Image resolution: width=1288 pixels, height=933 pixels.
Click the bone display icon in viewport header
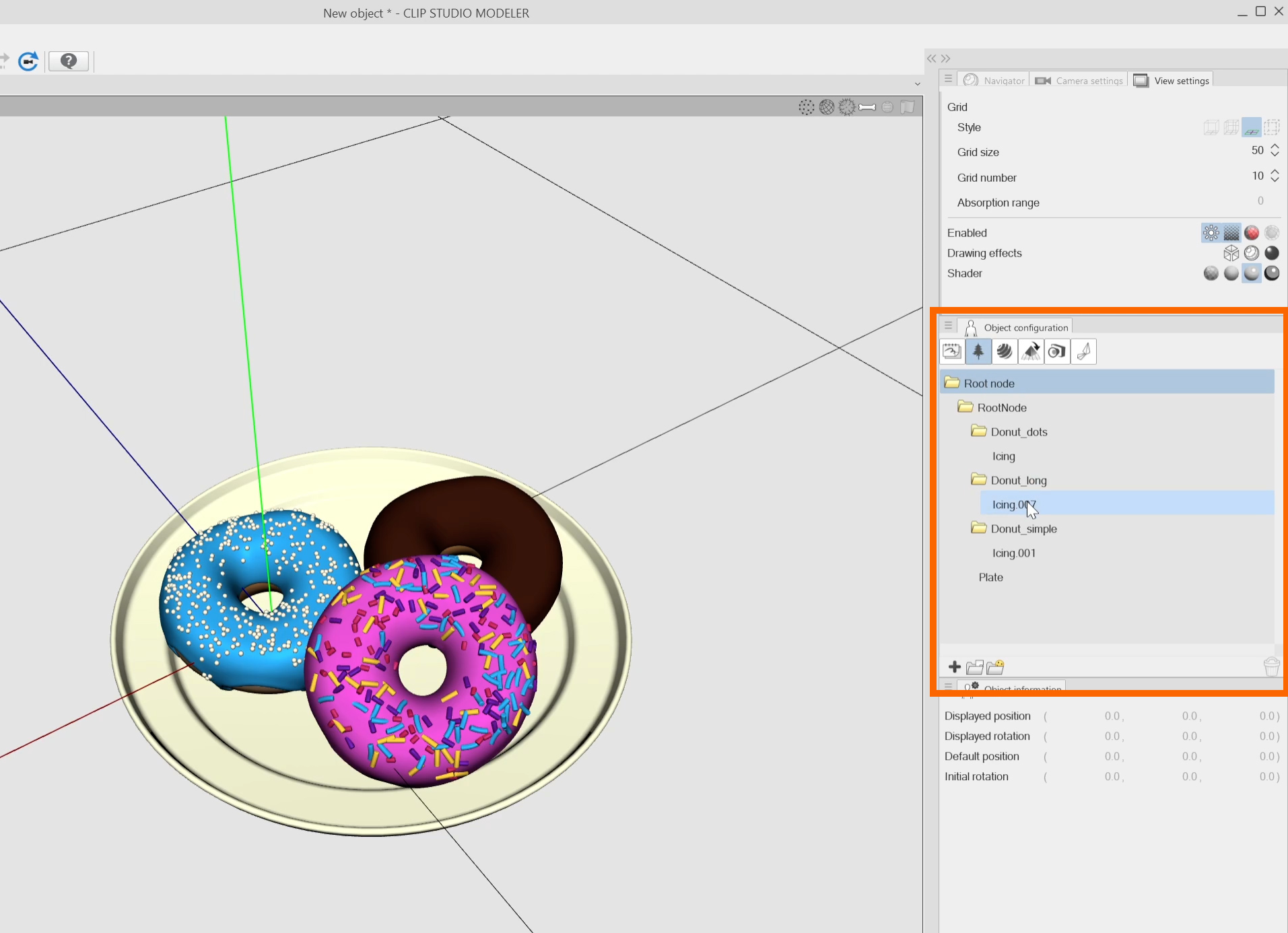pyautogui.click(x=867, y=107)
